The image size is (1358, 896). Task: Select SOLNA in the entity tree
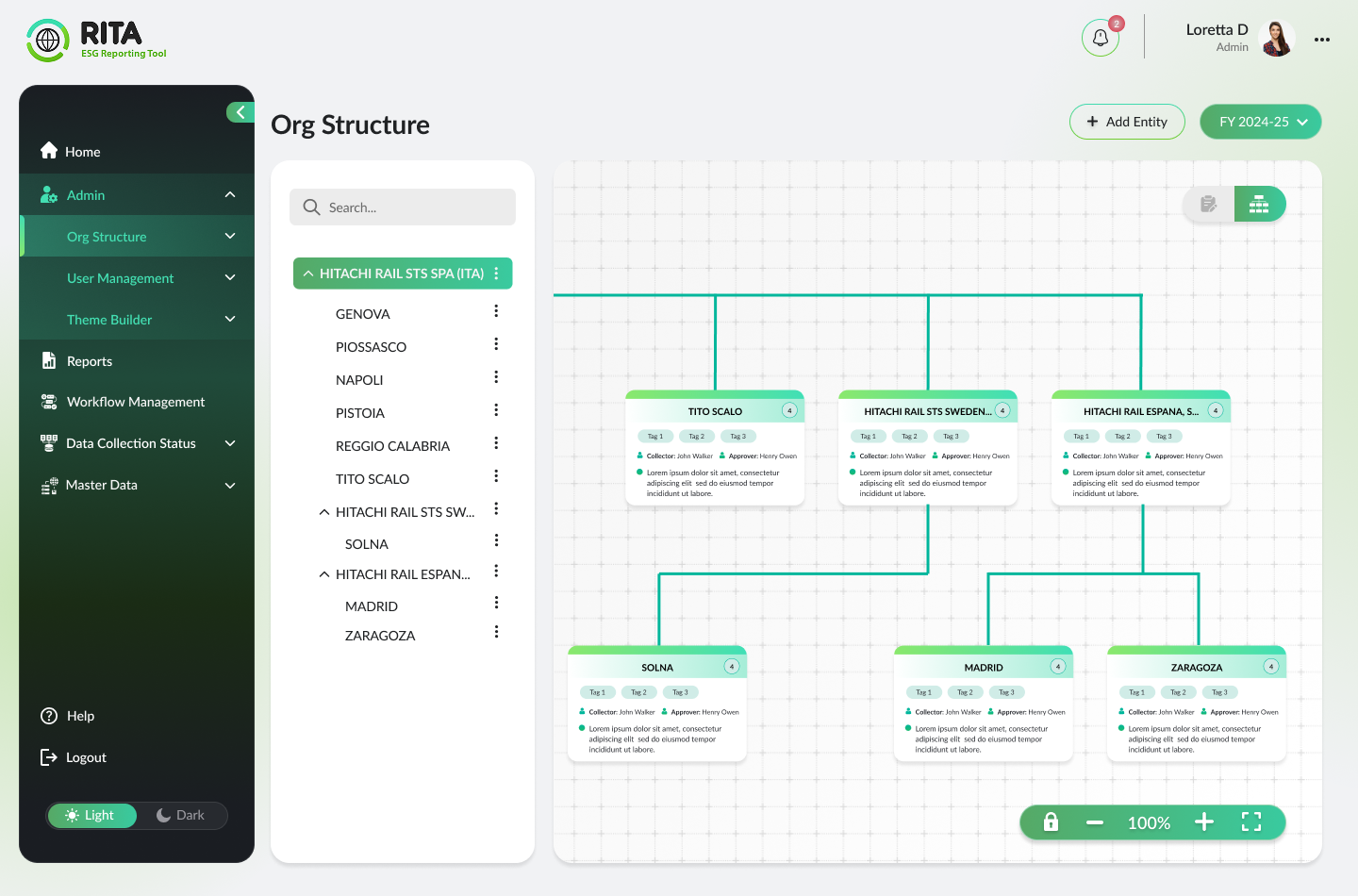(x=367, y=544)
